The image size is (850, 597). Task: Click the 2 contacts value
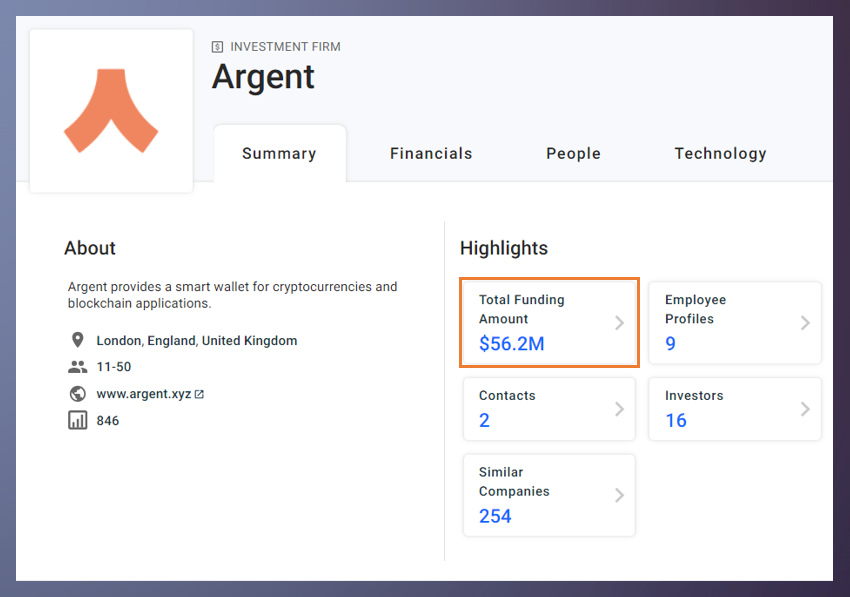click(485, 420)
